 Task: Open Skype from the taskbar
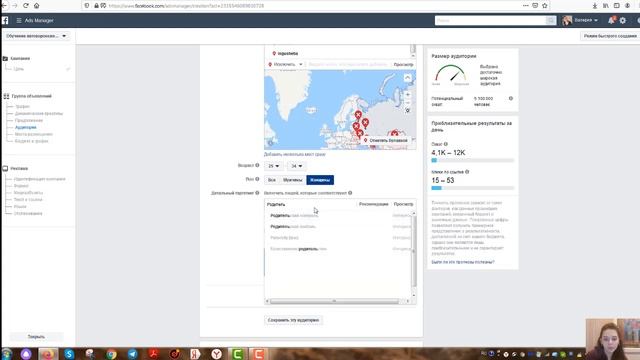pos(69,354)
